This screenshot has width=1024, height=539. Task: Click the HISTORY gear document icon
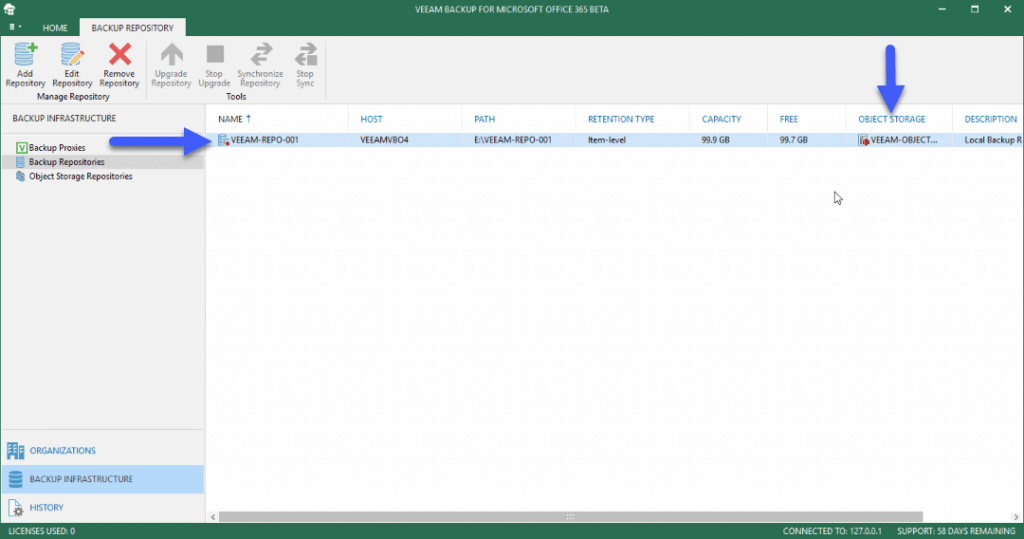coord(16,508)
